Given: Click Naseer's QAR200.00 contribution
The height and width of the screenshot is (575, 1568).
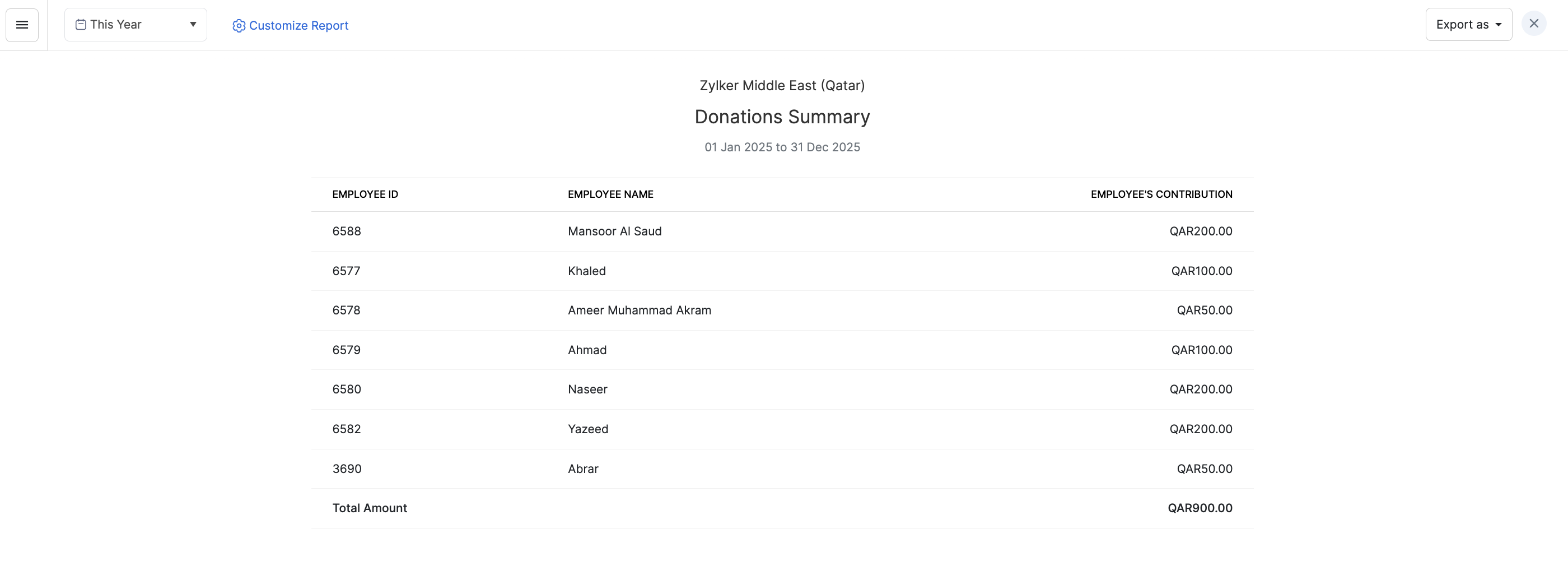Looking at the screenshot, I should [1200, 389].
